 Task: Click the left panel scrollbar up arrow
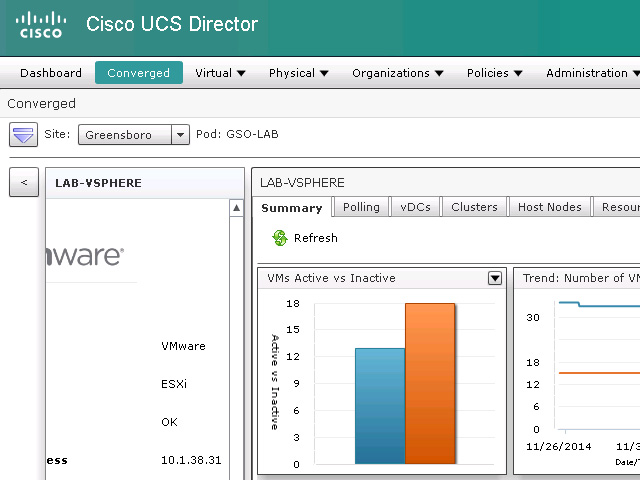(x=236, y=208)
